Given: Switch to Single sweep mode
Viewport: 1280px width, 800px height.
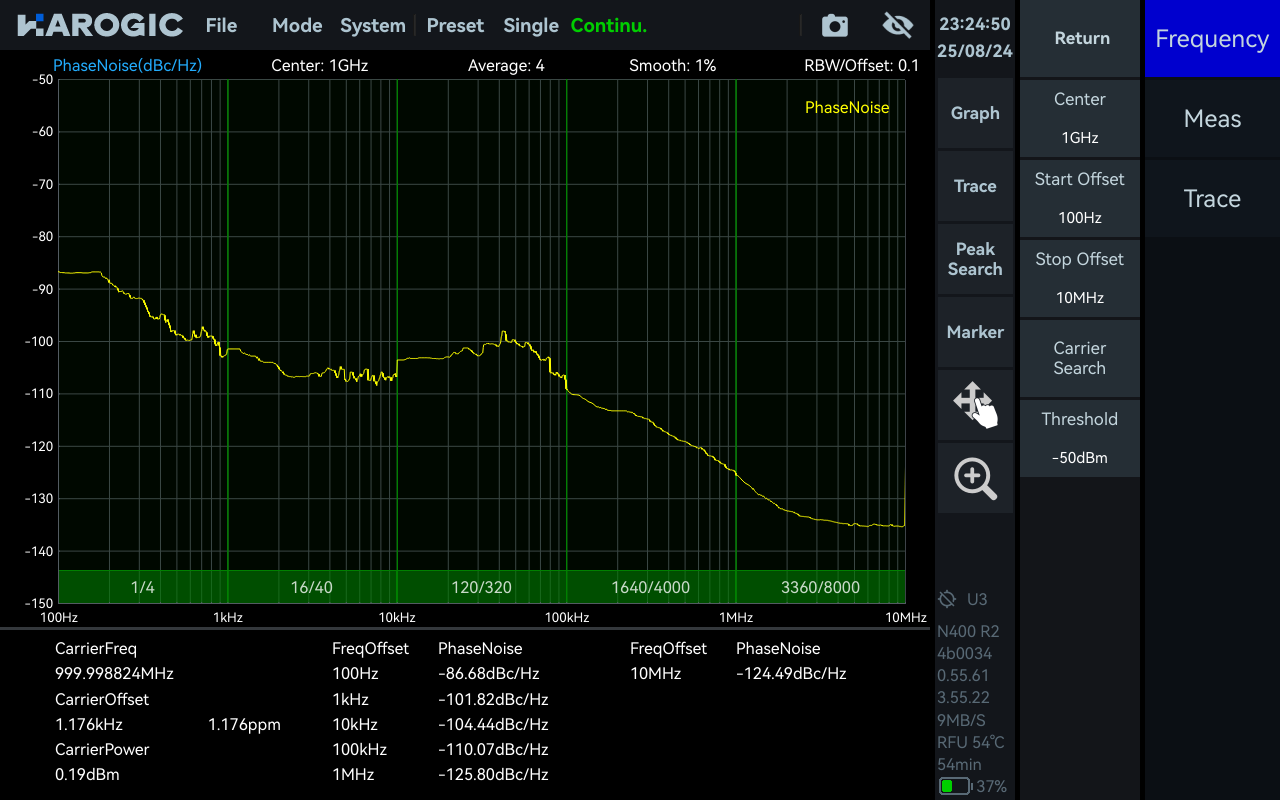Looking at the screenshot, I should [530, 26].
